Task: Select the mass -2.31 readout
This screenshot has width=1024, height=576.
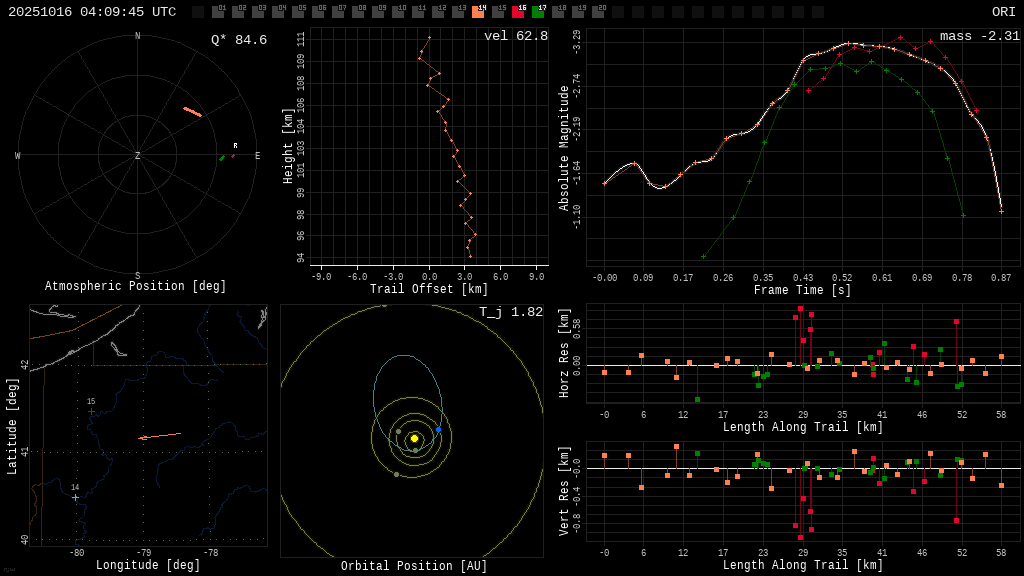Action: coord(979,36)
